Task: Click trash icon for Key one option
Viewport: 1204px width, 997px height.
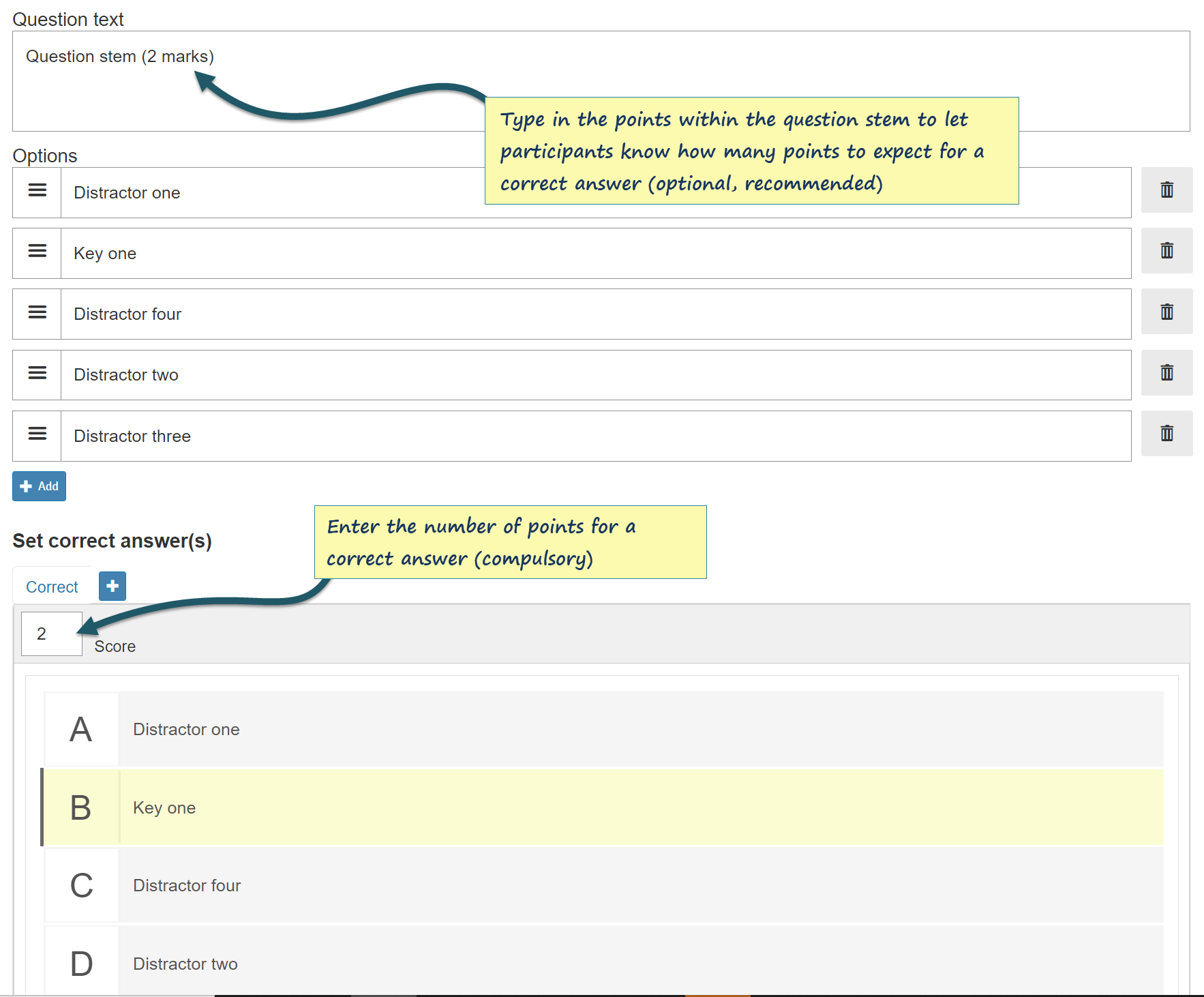Action: coord(1167,251)
